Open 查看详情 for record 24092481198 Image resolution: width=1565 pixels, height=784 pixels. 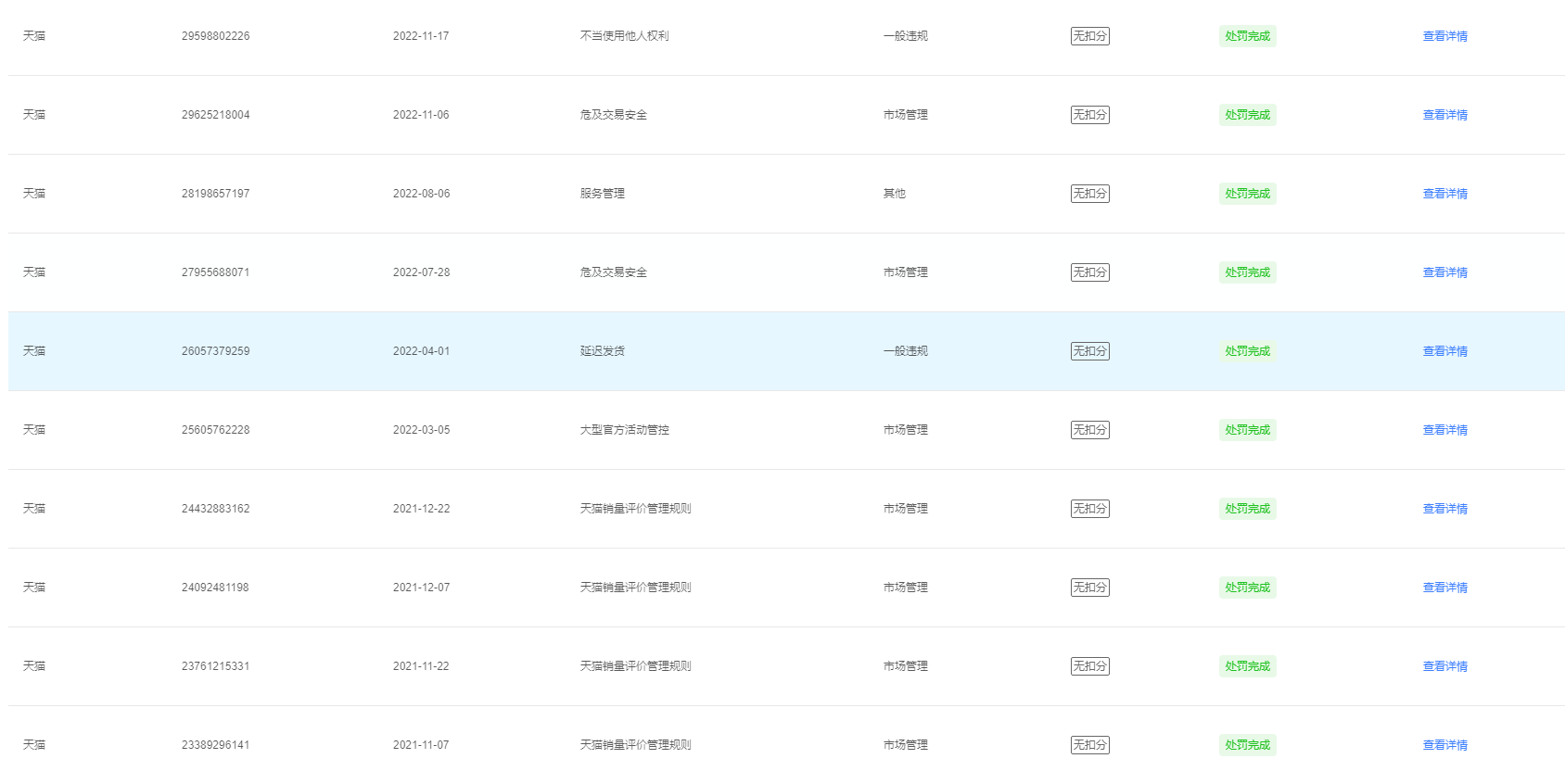pyautogui.click(x=1444, y=588)
